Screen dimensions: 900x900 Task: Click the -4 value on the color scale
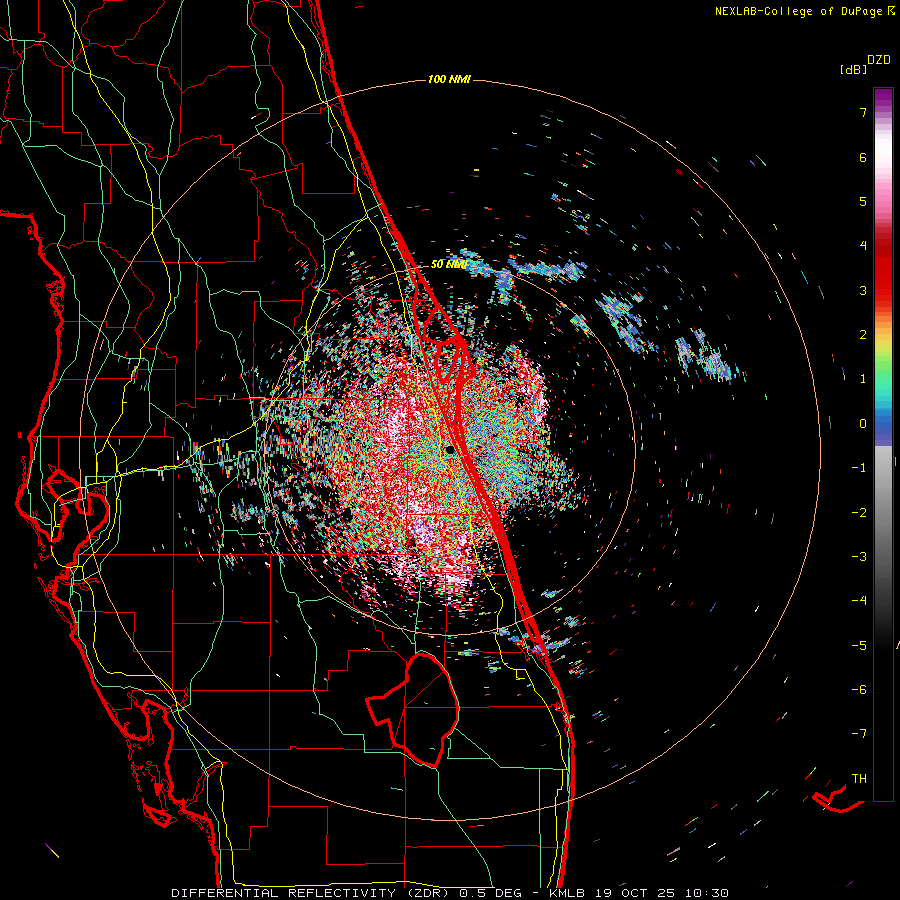(859, 601)
